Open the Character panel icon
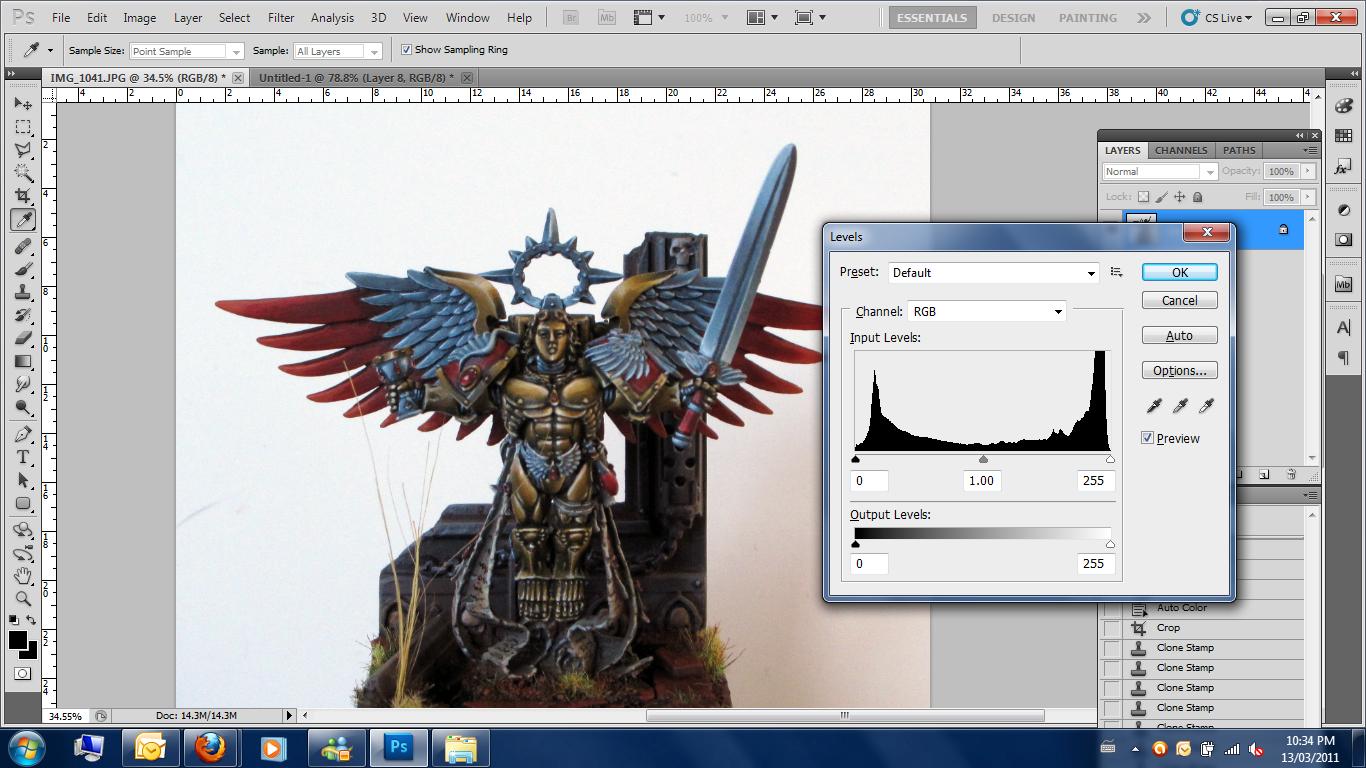This screenshot has width=1366, height=768. [1343, 328]
